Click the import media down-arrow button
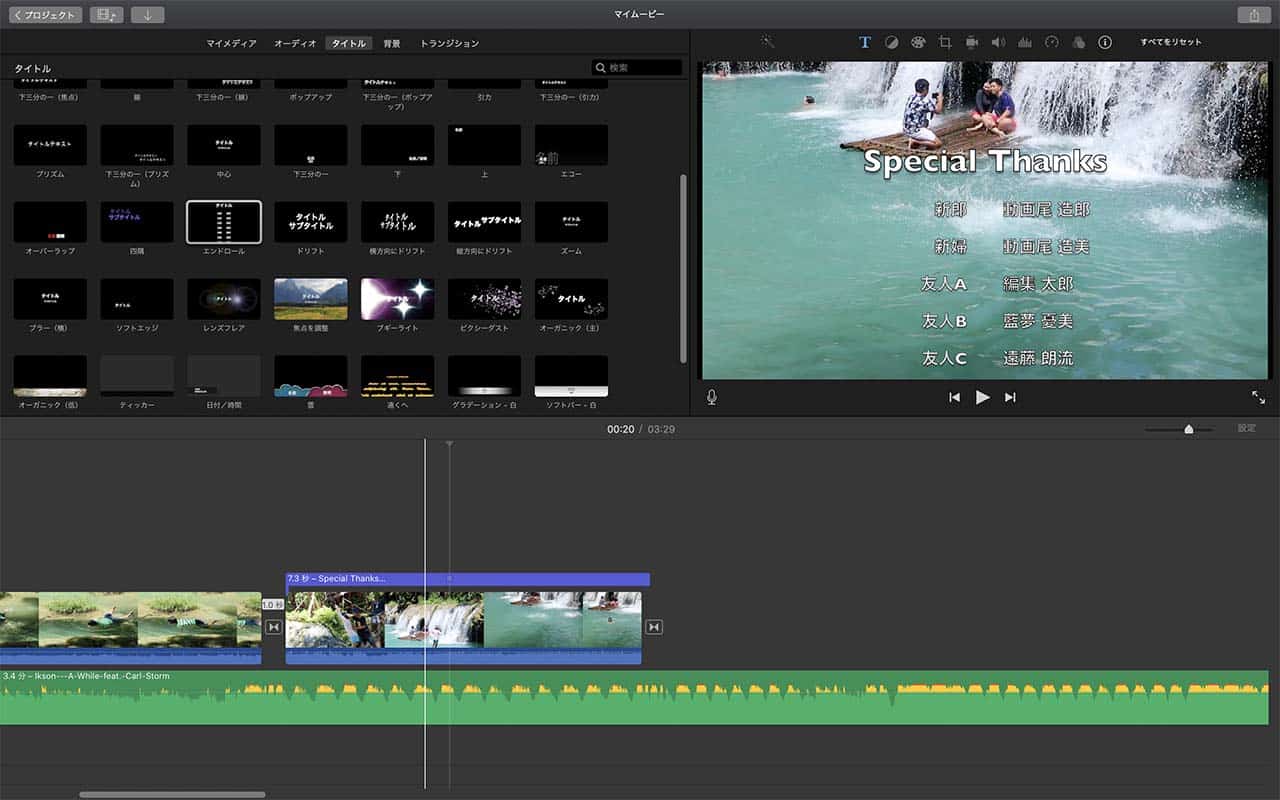Image resolution: width=1280 pixels, height=800 pixels. click(x=147, y=15)
